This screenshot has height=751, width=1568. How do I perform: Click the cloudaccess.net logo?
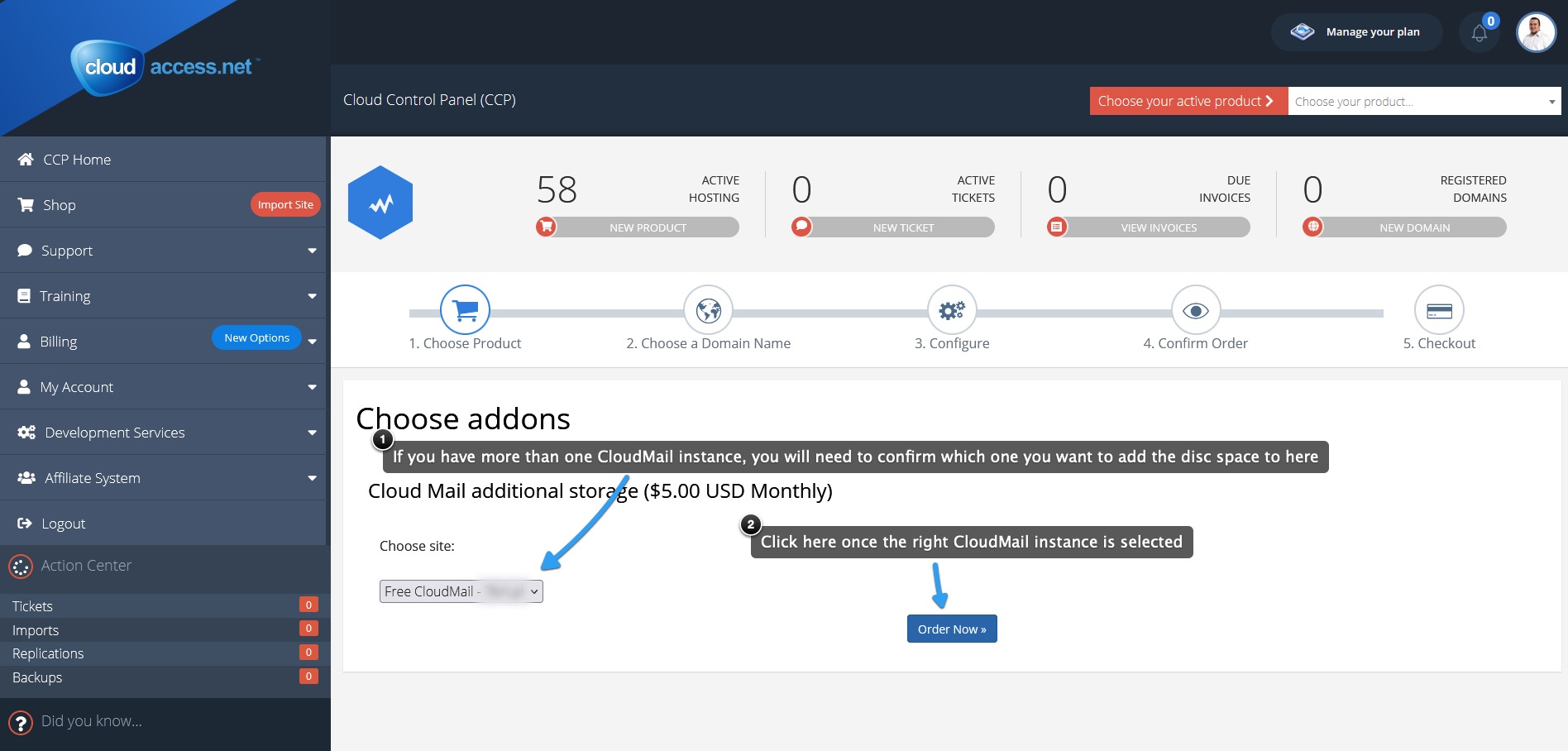(x=165, y=67)
